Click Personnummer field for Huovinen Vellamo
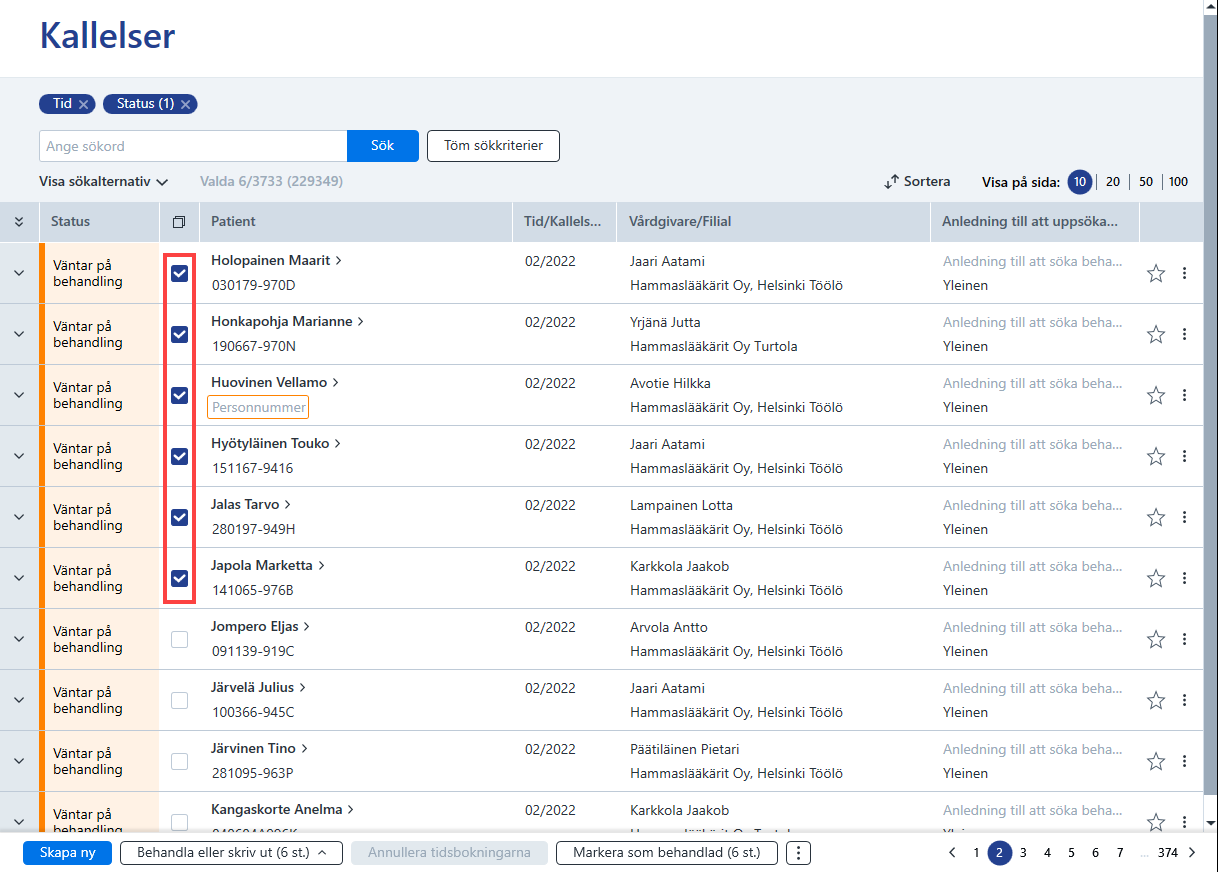The width and height of the screenshot is (1218, 872). coord(258,407)
